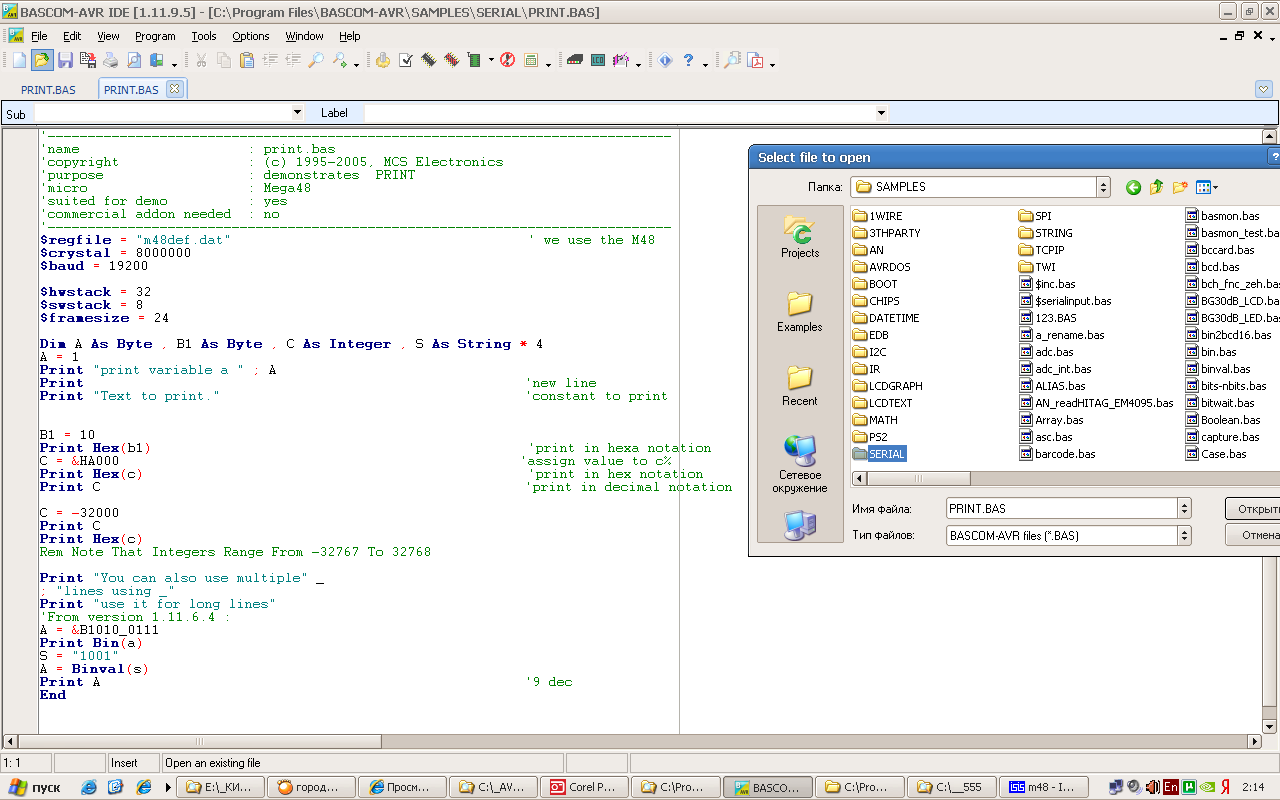Click the Syntax check icon in toolbar

(x=406, y=60)
